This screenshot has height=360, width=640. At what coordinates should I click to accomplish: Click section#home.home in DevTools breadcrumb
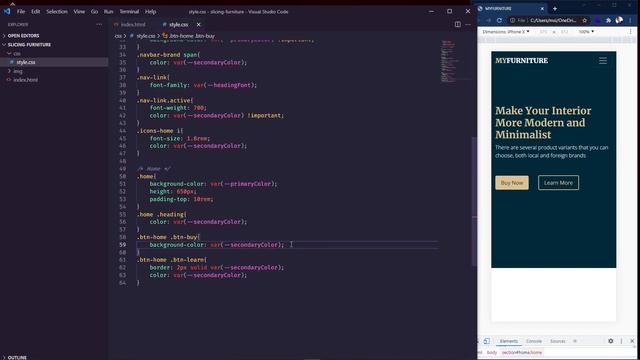point(522,352)
